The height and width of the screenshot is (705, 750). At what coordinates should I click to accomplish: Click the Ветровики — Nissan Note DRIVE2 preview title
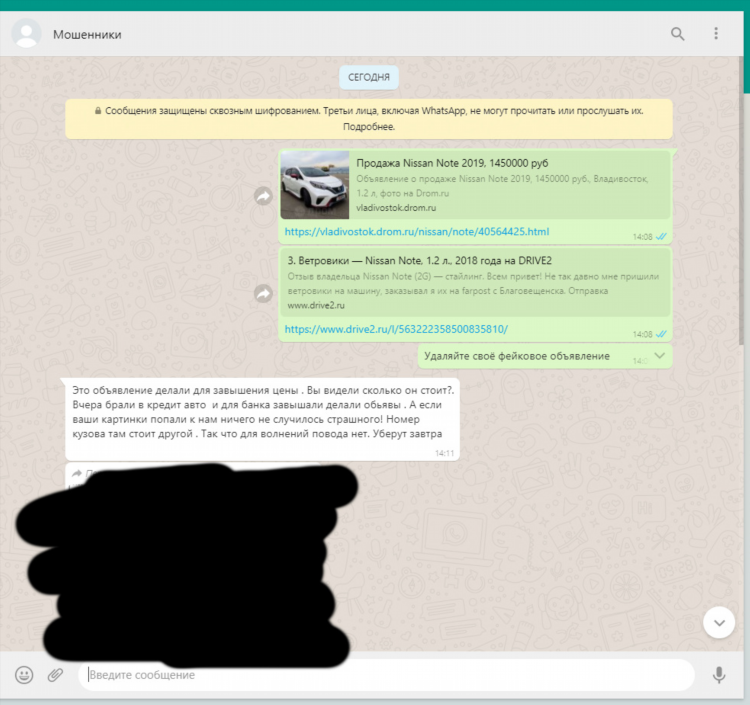pyautogui.click(x=419, y=261)
